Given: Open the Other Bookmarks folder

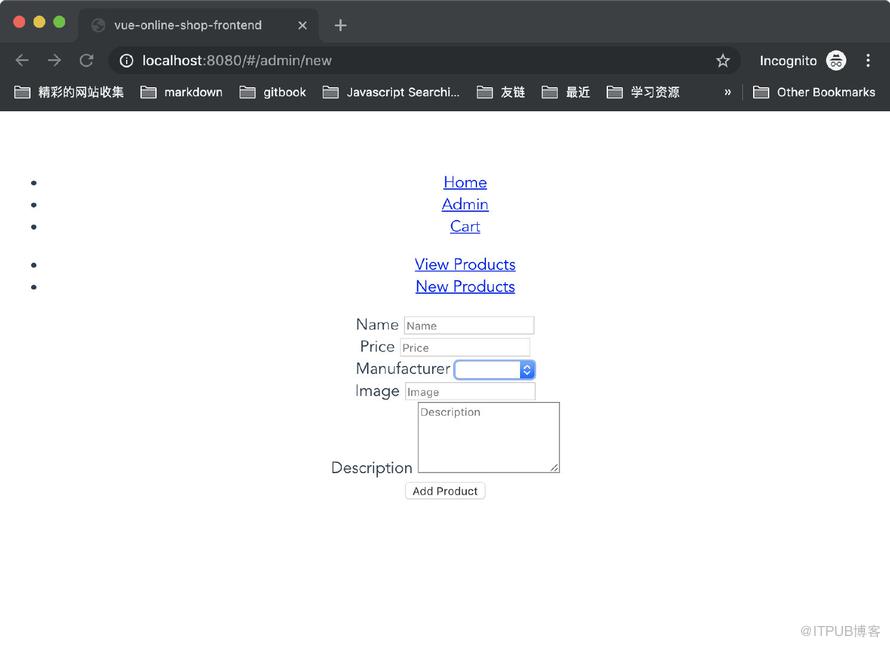Looking at the screenshot, I should (814, 92).
